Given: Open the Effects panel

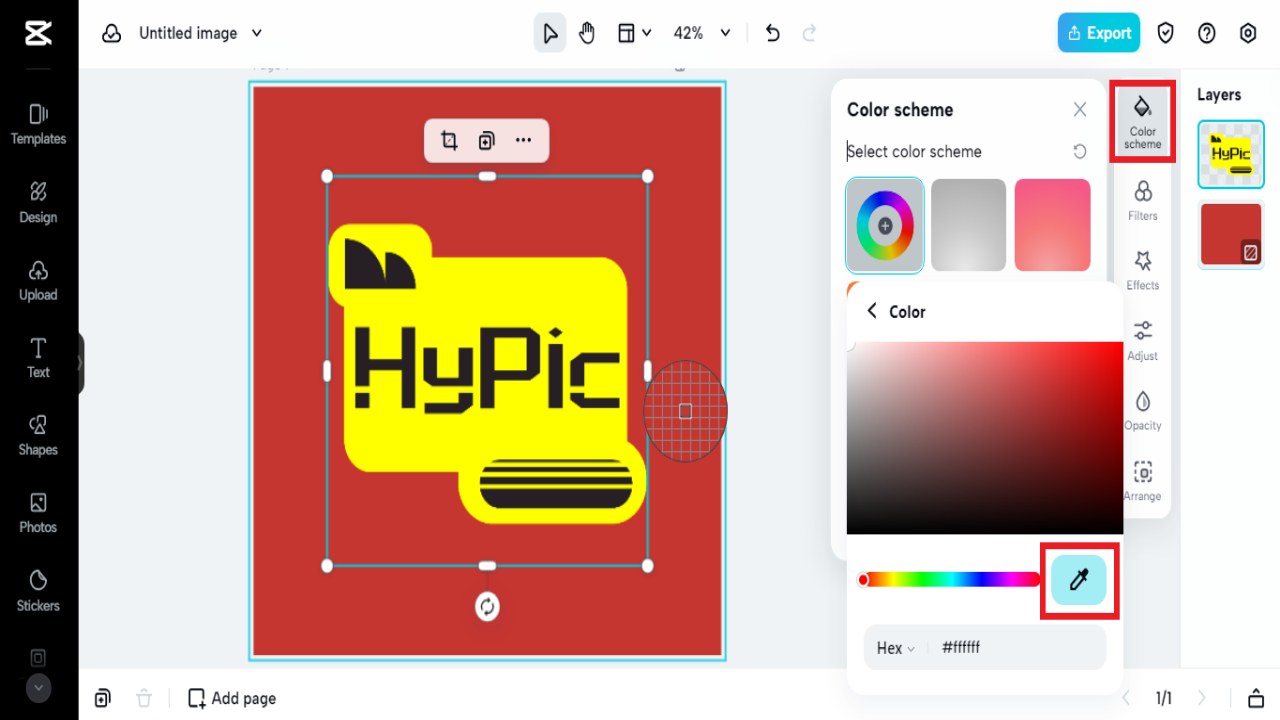Looking at the screenshot, I should coord(1142,270).
